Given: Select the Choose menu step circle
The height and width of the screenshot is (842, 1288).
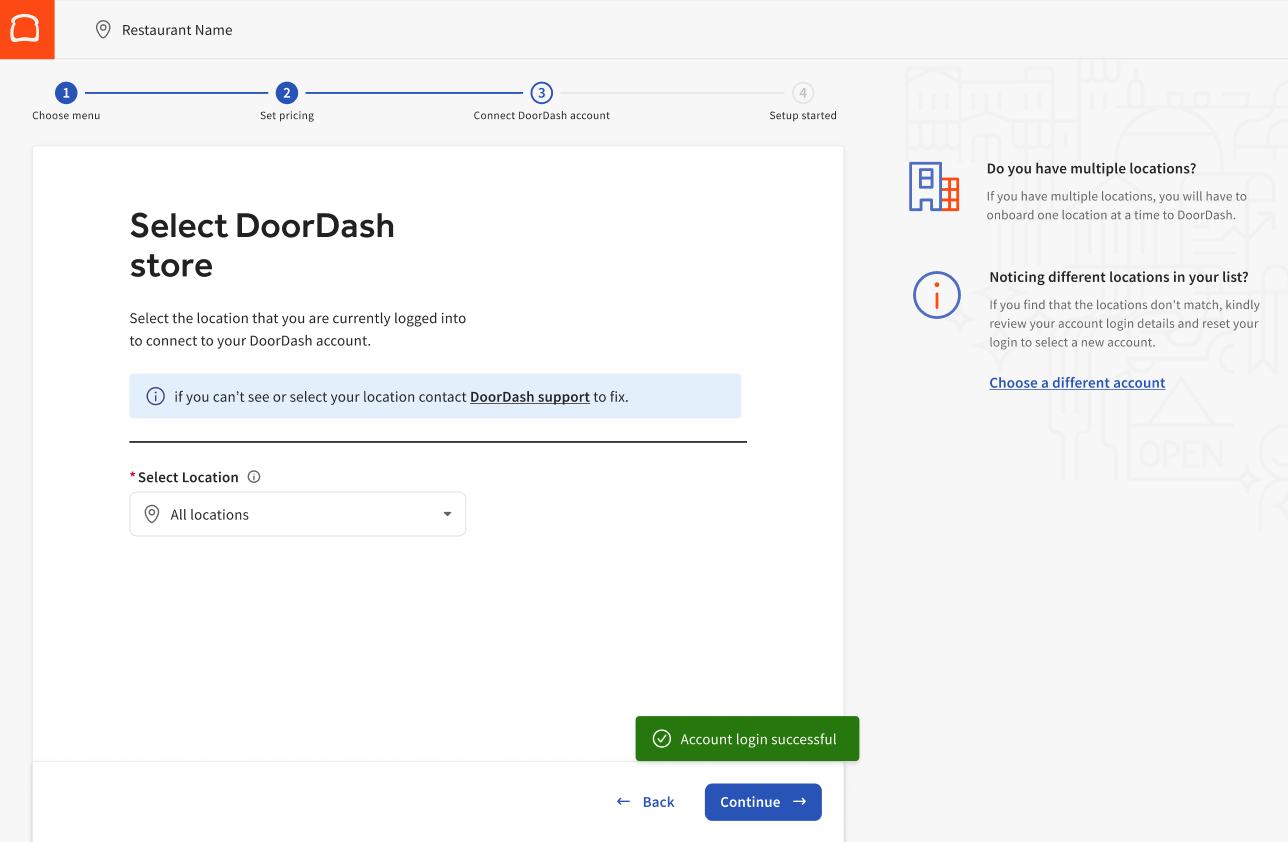Looking at the screenshot, I should 66,92.
